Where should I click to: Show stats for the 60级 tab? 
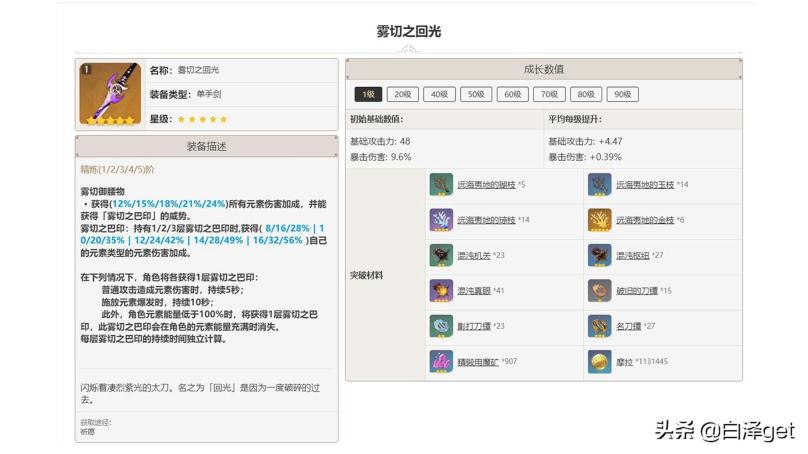(512, 94)
